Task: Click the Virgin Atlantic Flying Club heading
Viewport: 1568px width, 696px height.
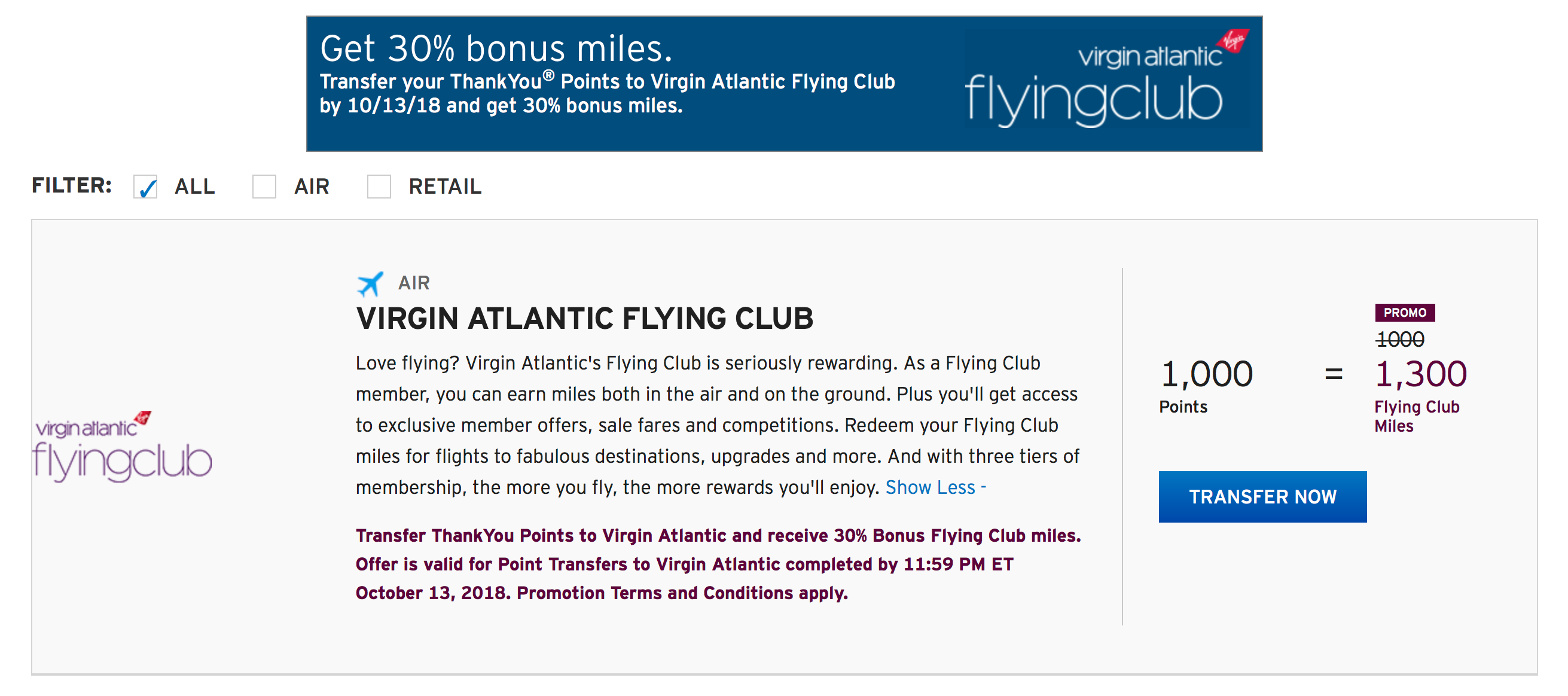Action: tap(584, 319)
